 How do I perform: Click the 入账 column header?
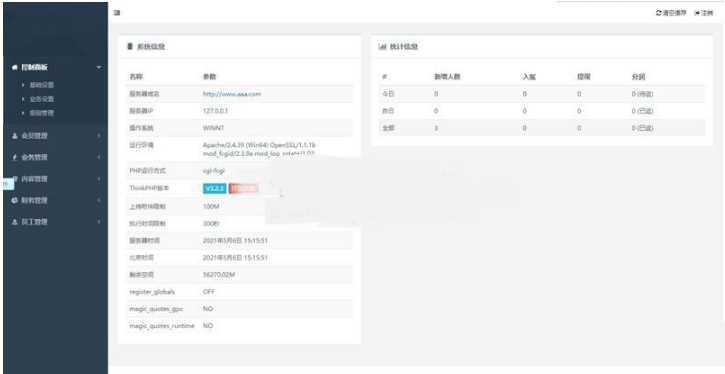point(529,77)
